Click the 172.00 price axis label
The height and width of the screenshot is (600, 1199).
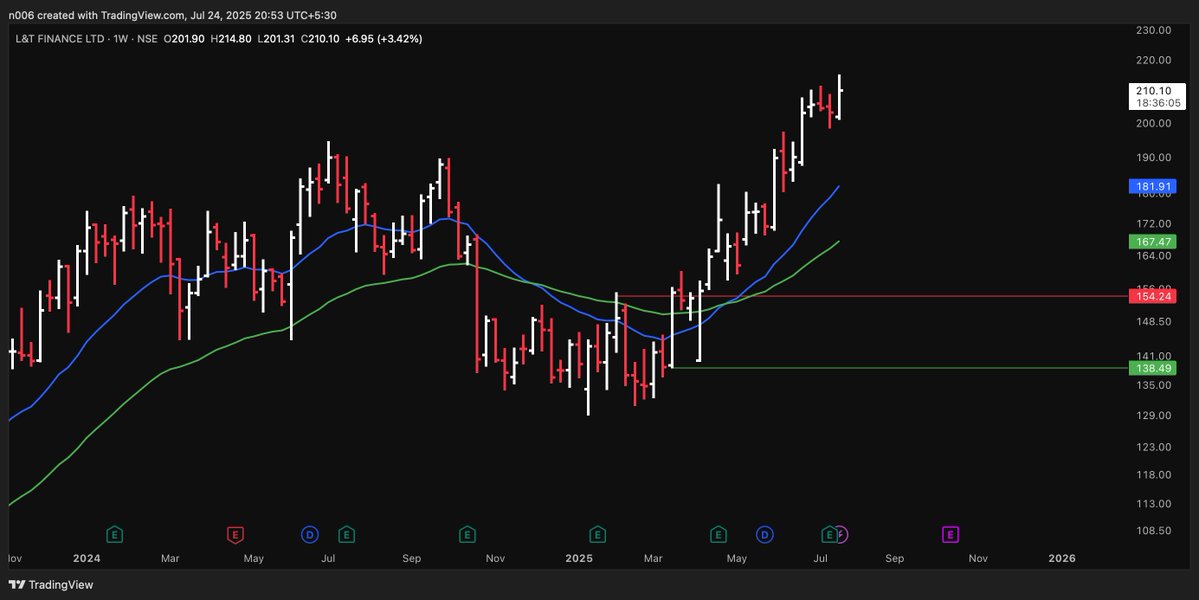[1154, 224]
